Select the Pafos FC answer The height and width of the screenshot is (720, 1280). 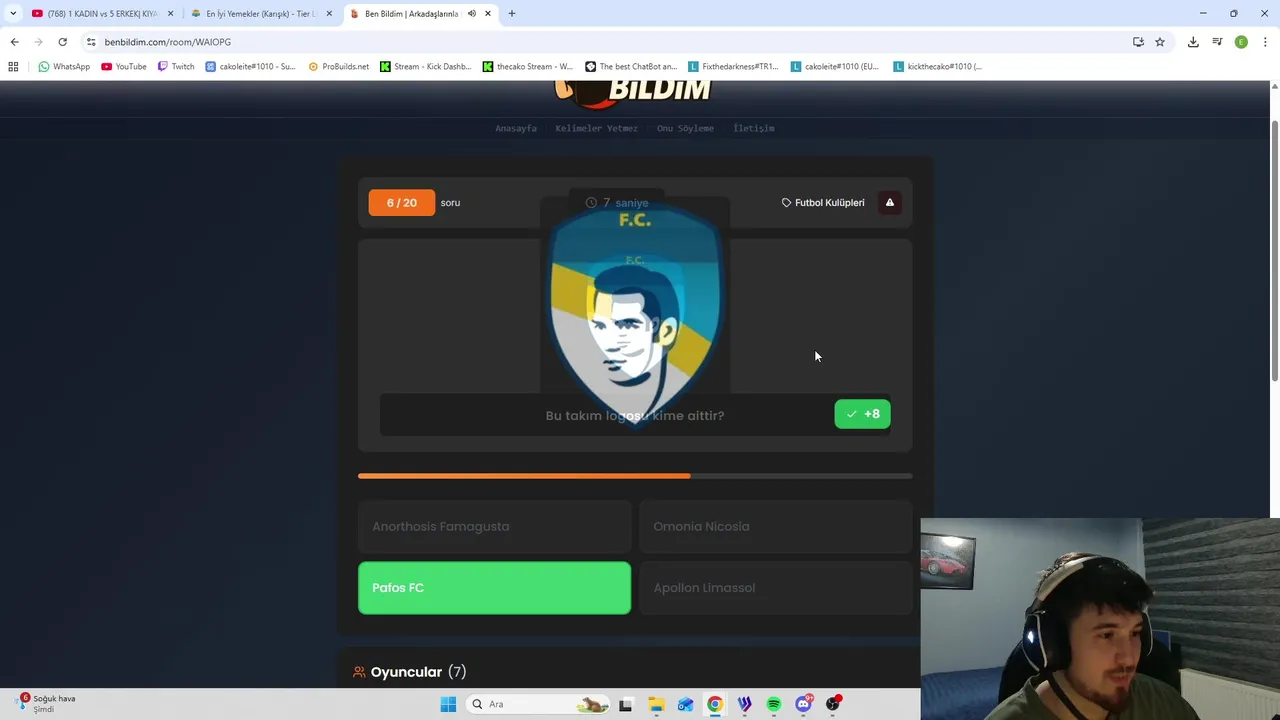point(494,588)
